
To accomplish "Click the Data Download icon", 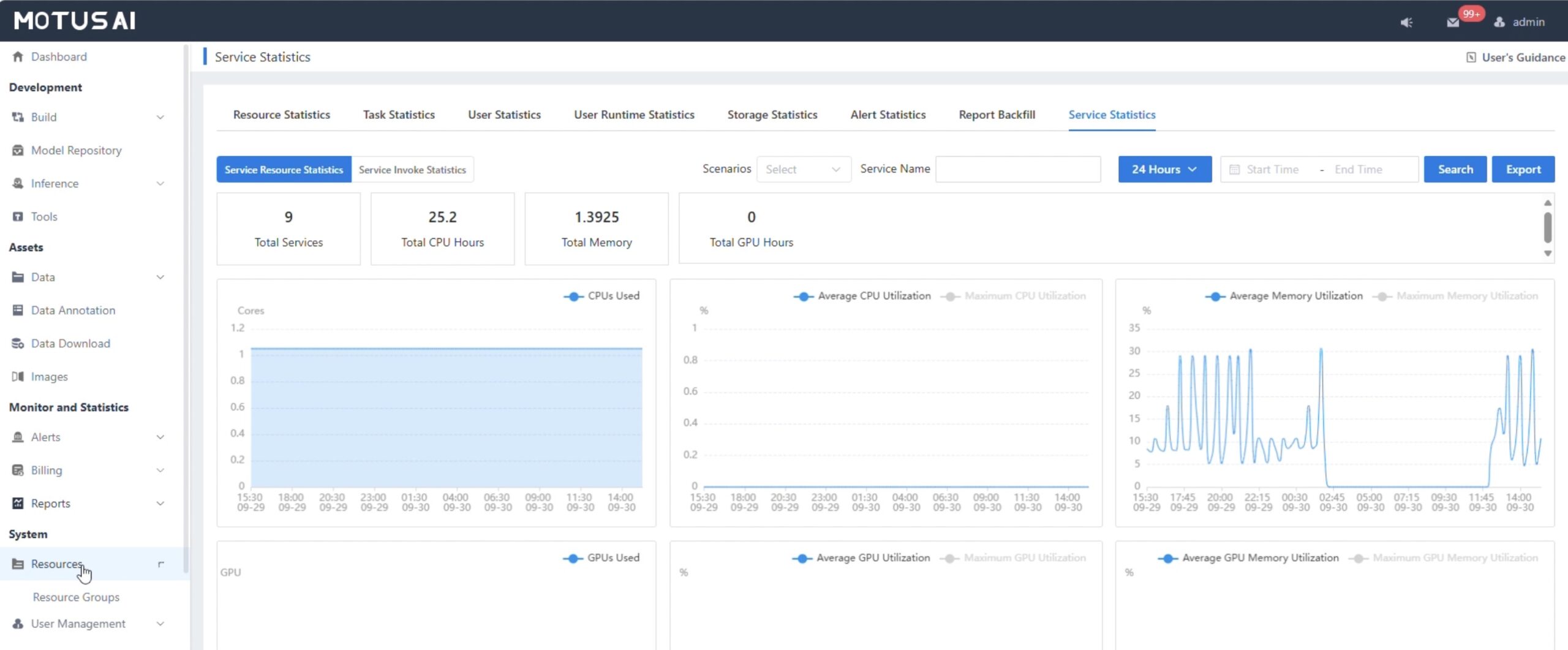I will [x=18, y=344].
